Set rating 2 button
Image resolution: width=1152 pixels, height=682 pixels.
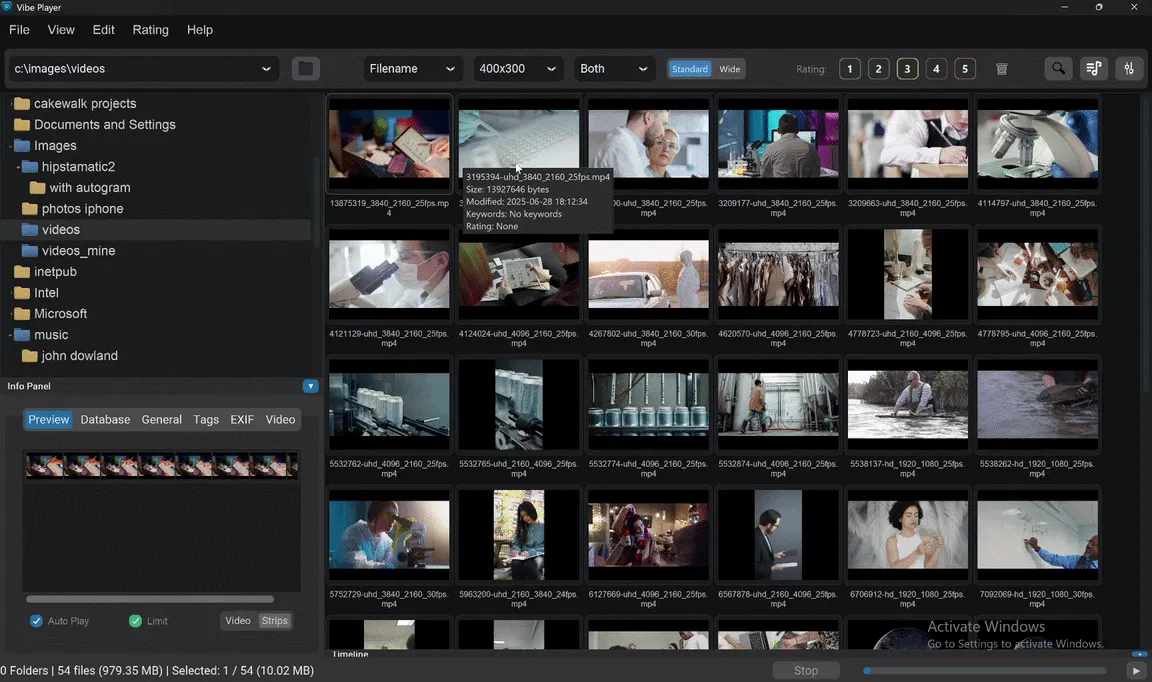(878, 69)
